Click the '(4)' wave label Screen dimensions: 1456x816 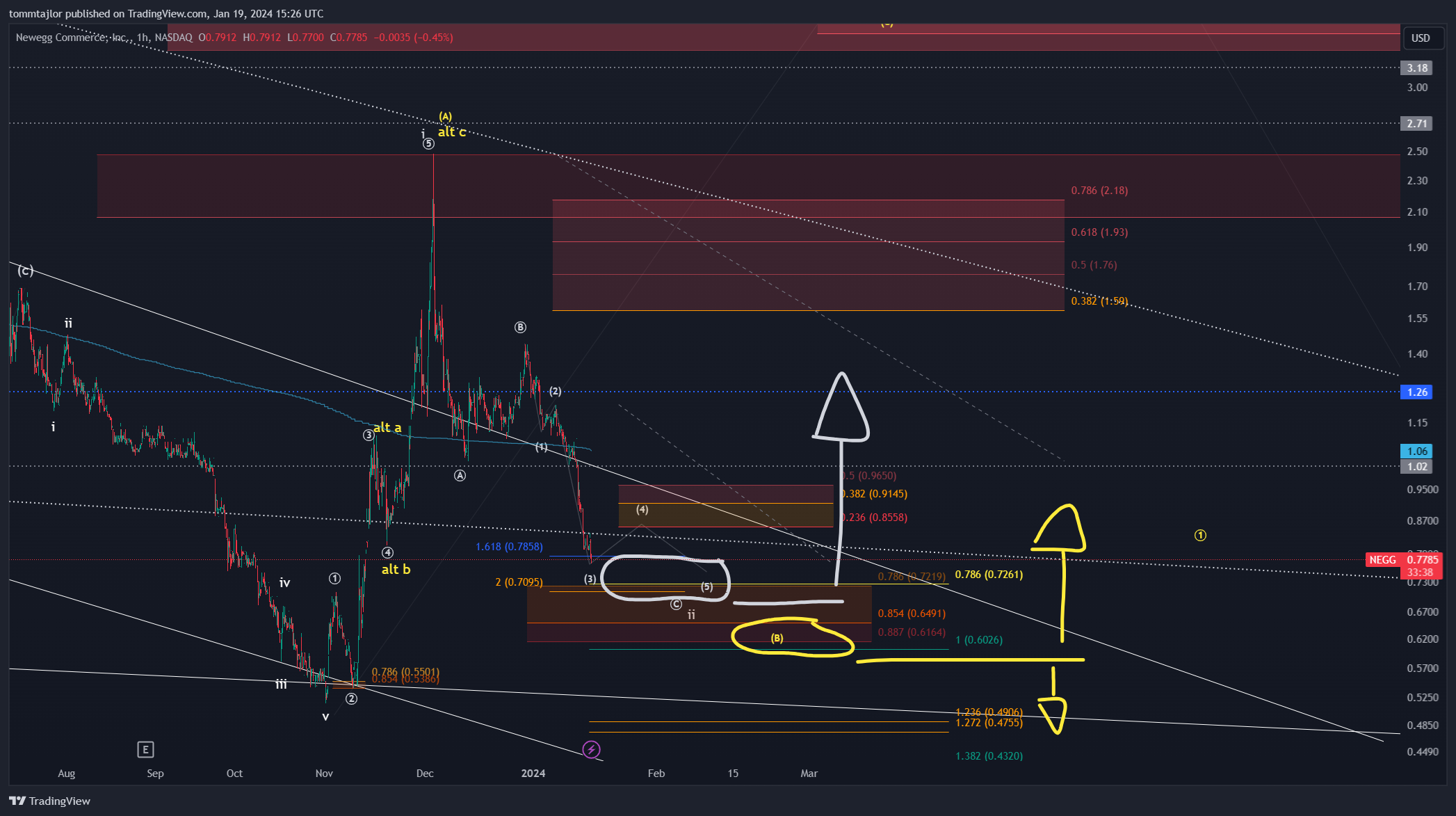(642, 509)
